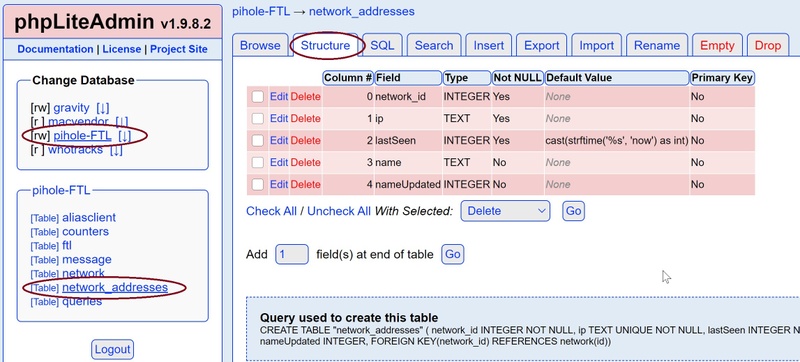This screenshot has width=800, height=362.
Task: Open the network_addresses table in sidebar
Action: point(115,288)
